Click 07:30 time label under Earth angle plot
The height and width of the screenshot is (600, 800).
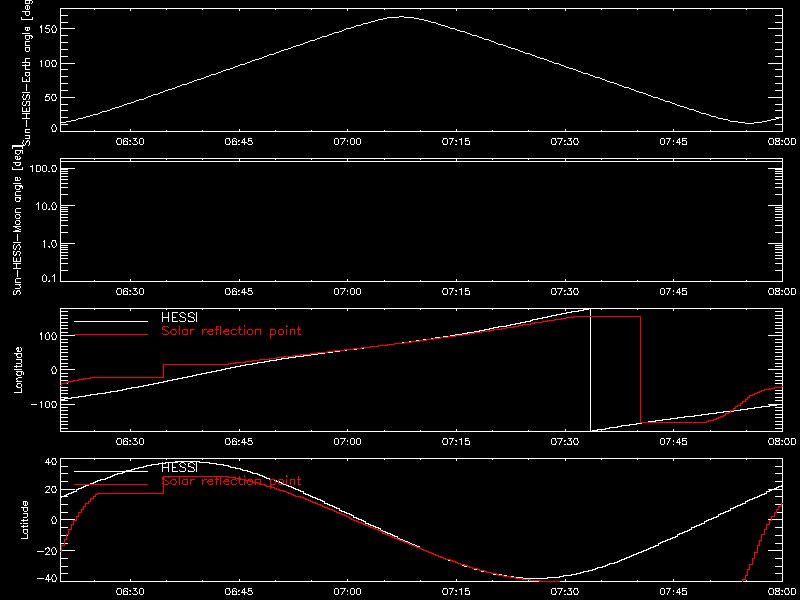click(x=565, y=142)
